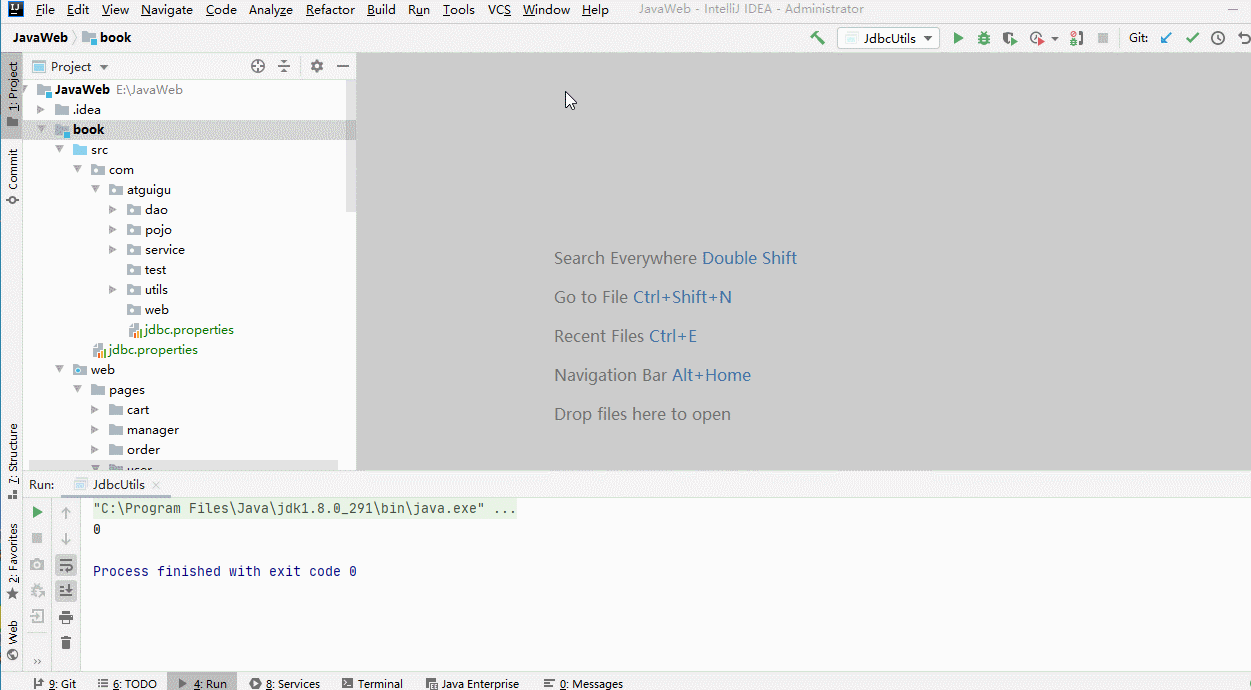This screenshot has width=1251, height=690.
Task: Click the Attach Debugger icon in toolbar
Action: (x=1076, y=38)
